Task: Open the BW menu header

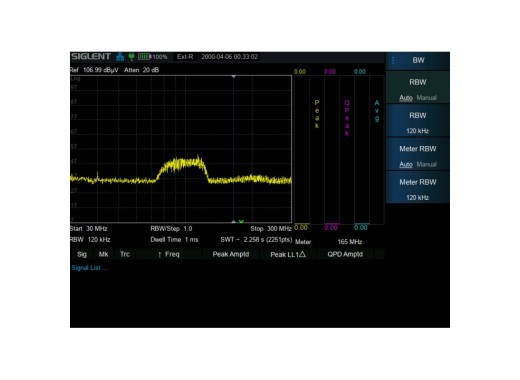Action: [418, 61]
